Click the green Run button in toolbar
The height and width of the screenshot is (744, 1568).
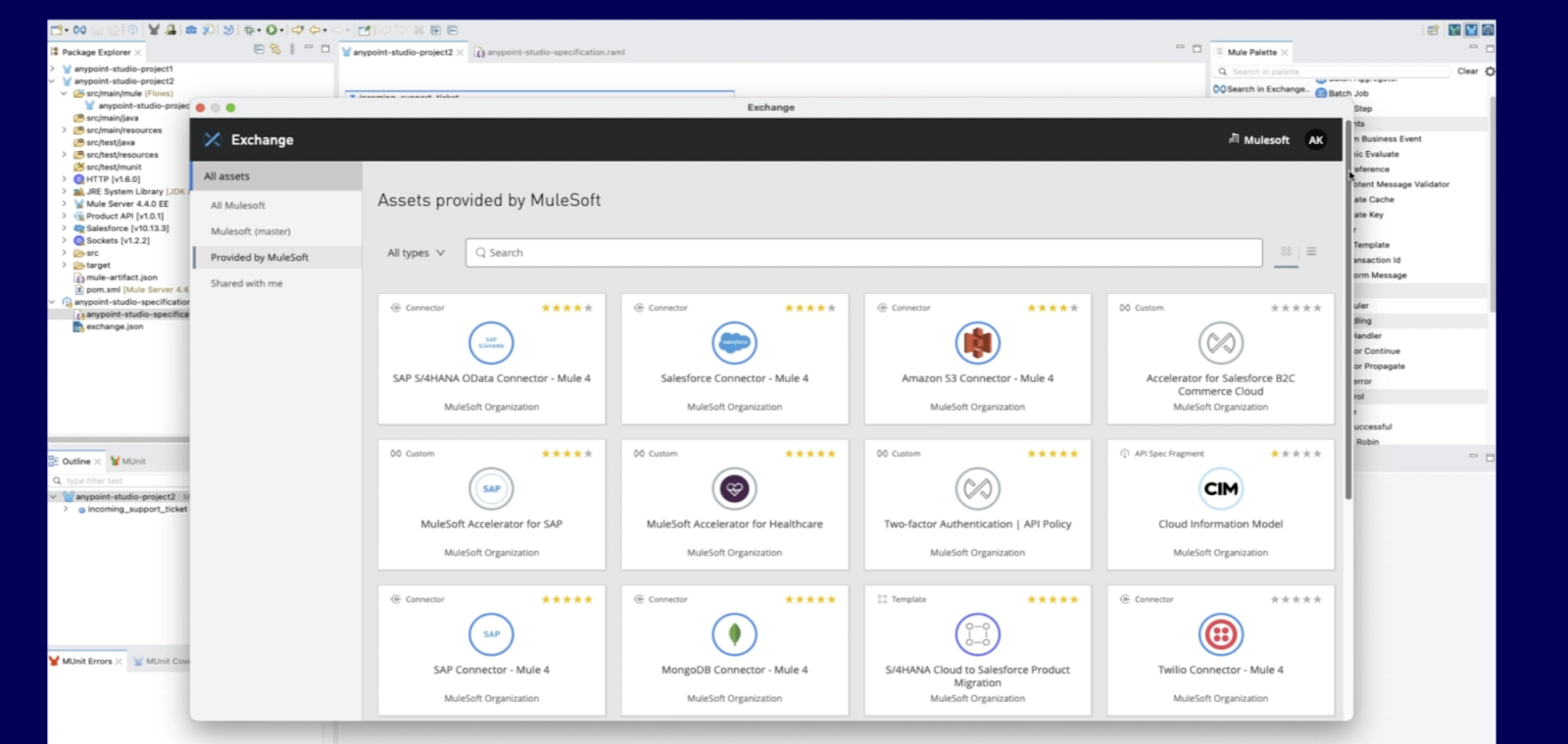[x=271, y=30]
